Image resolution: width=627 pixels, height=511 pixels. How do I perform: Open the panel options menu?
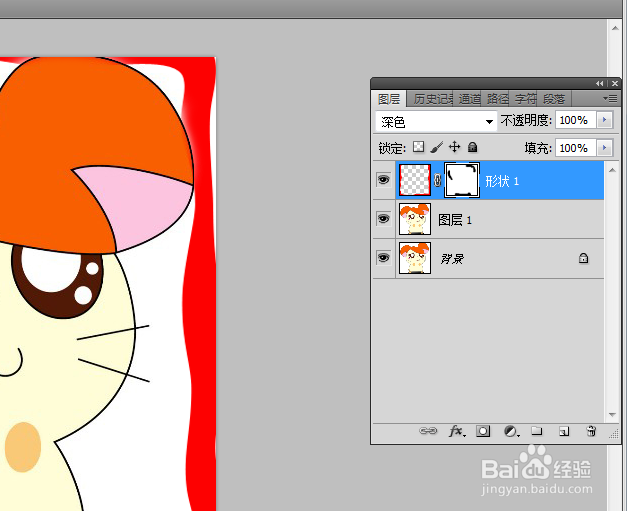pyautogui.click(x=610, y=98)
